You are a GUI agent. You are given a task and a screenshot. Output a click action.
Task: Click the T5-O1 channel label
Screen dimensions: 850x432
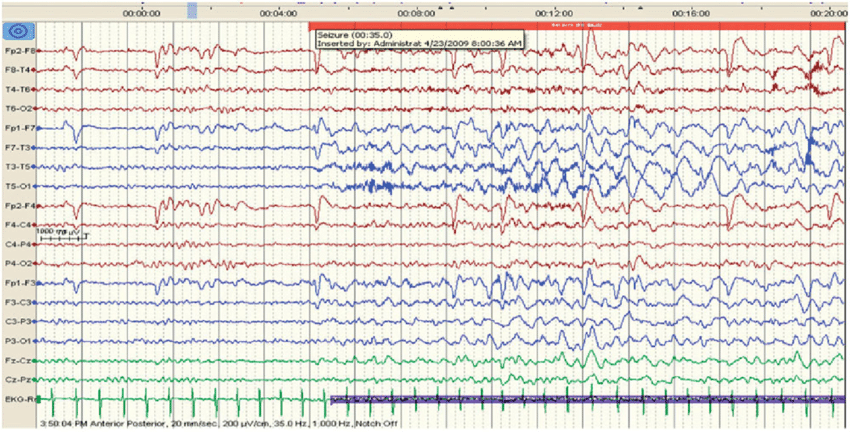point(20,186)
